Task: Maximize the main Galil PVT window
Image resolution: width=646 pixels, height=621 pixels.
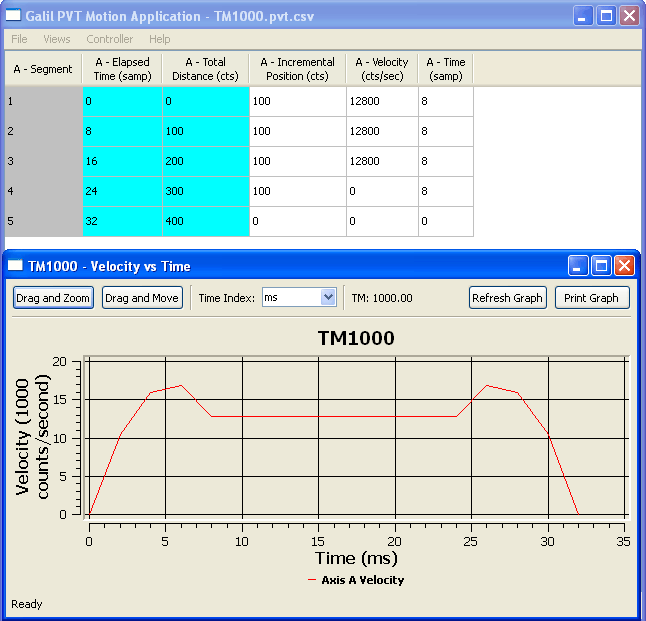Action: tap(606, 15)
